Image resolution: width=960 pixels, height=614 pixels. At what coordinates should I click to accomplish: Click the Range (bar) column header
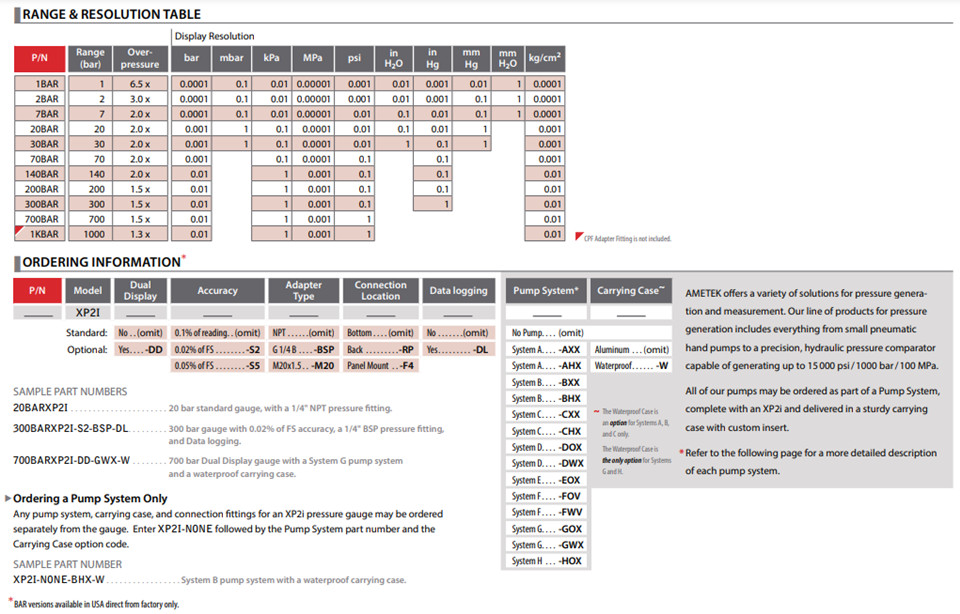[x=90, y=58]
